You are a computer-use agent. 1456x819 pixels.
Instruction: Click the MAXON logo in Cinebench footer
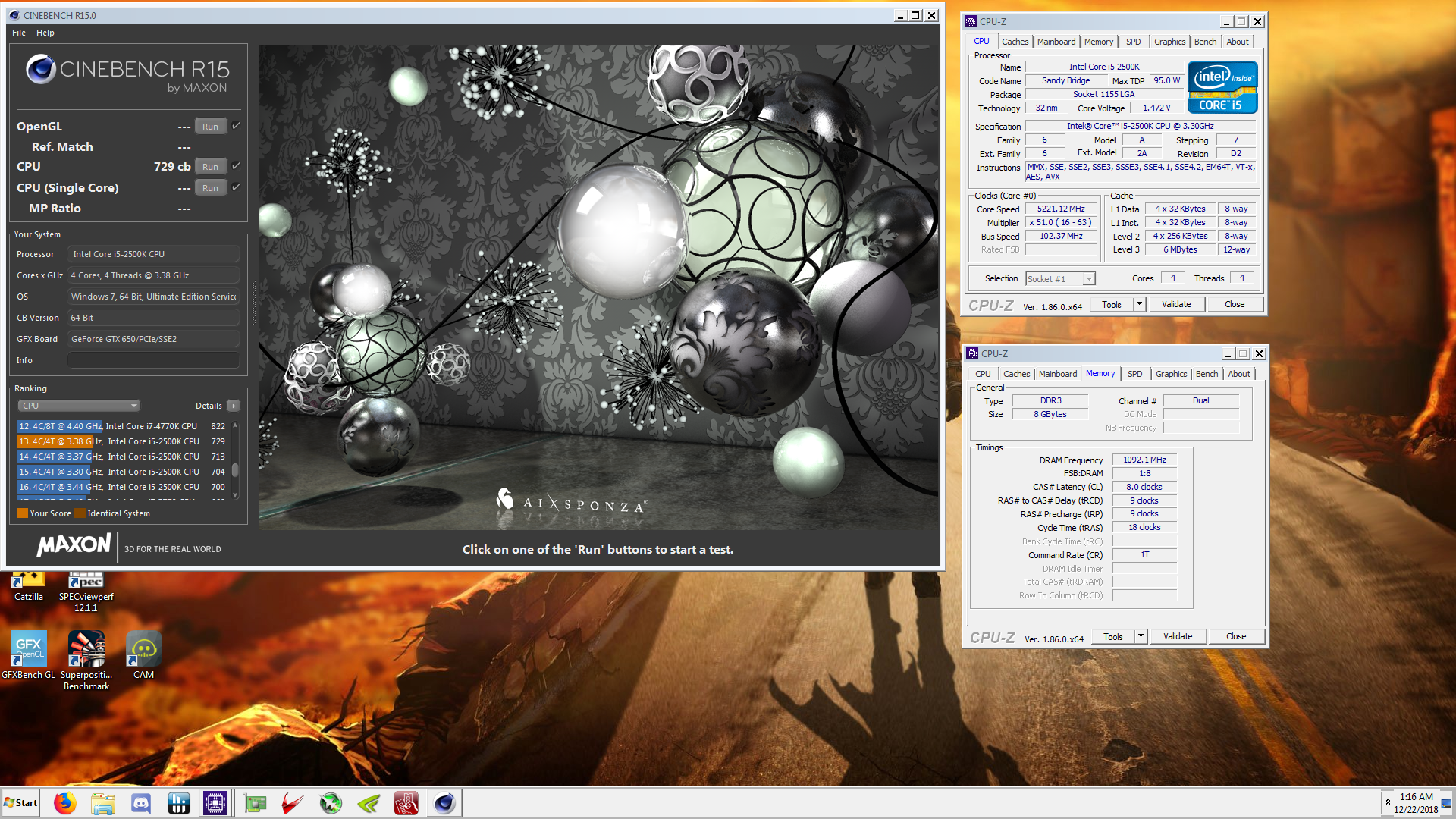pyautogui.click(x=74, y=545)
